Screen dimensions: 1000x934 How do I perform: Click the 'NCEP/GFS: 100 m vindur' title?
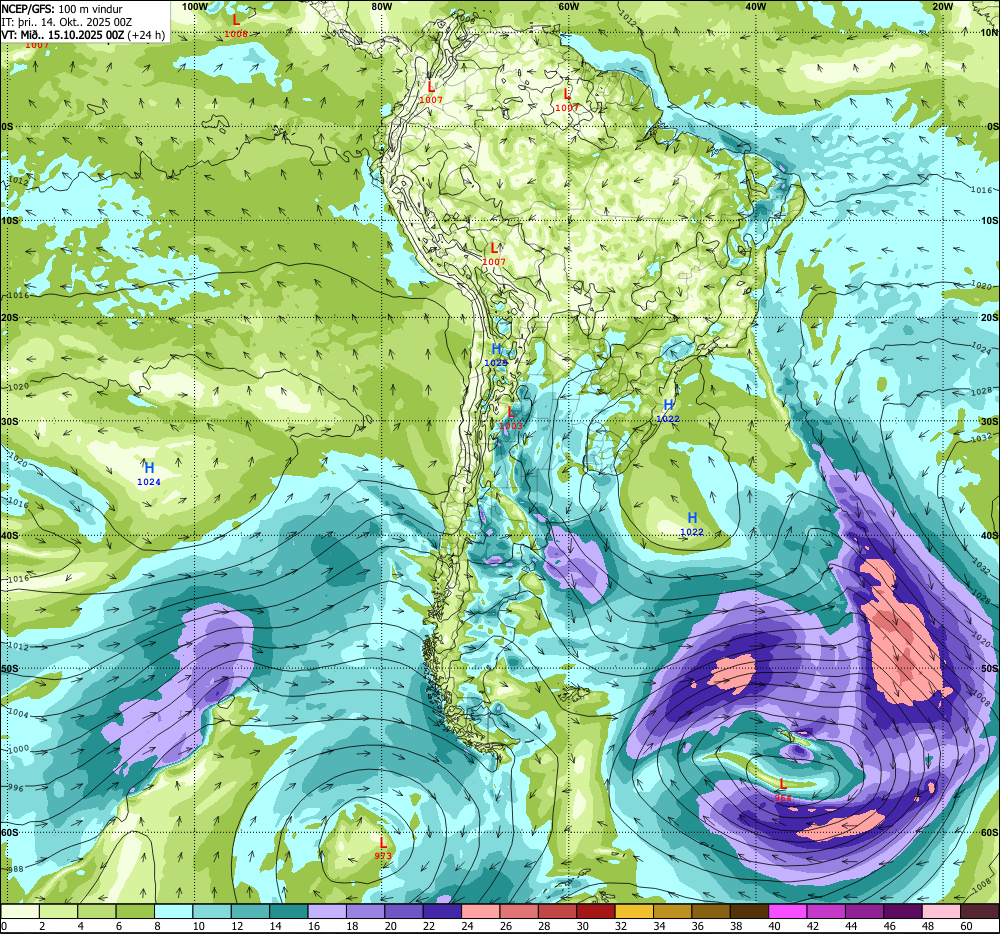62,9
